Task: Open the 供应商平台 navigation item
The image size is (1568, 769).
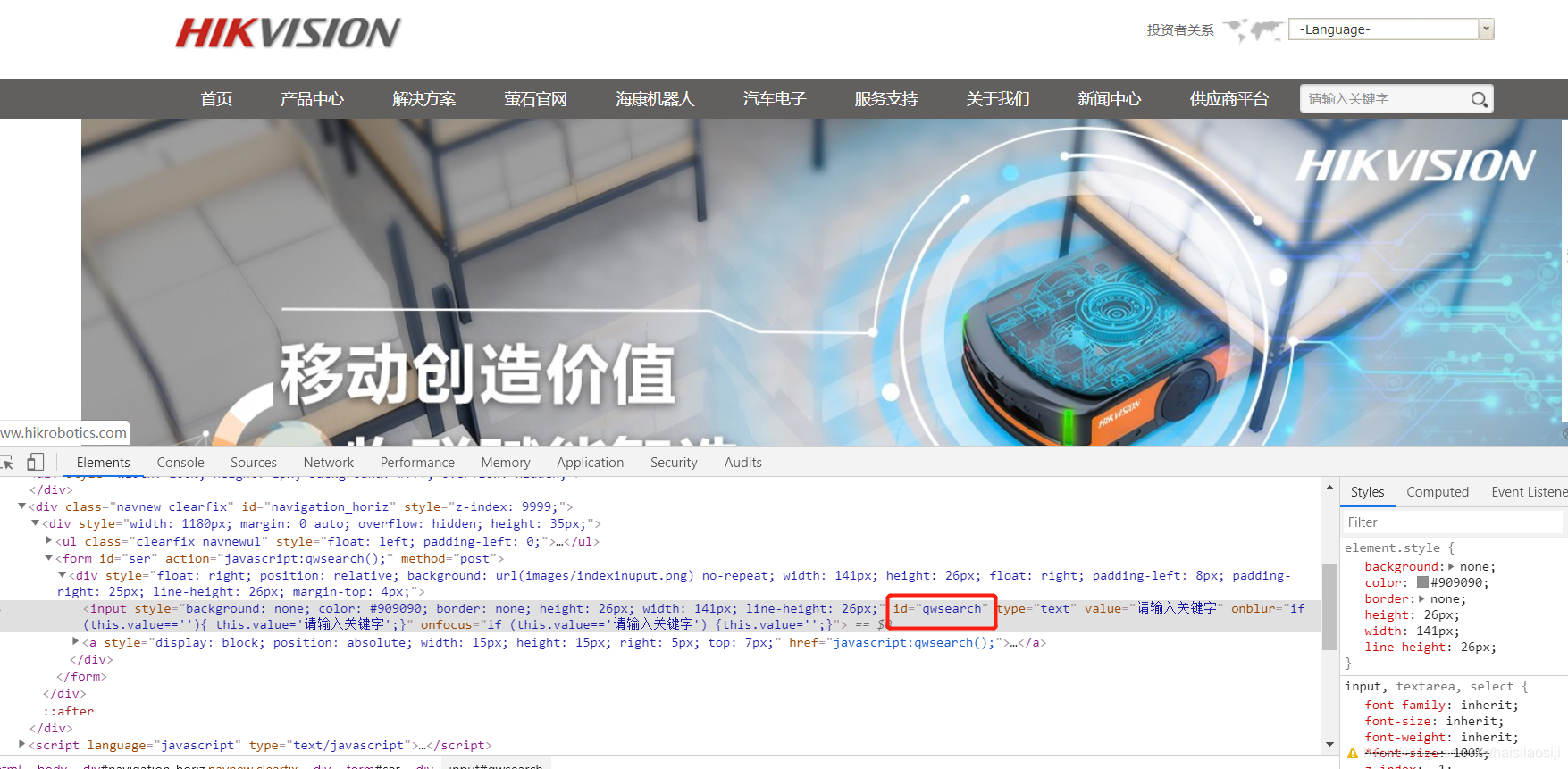Action: coord(1228,99)
